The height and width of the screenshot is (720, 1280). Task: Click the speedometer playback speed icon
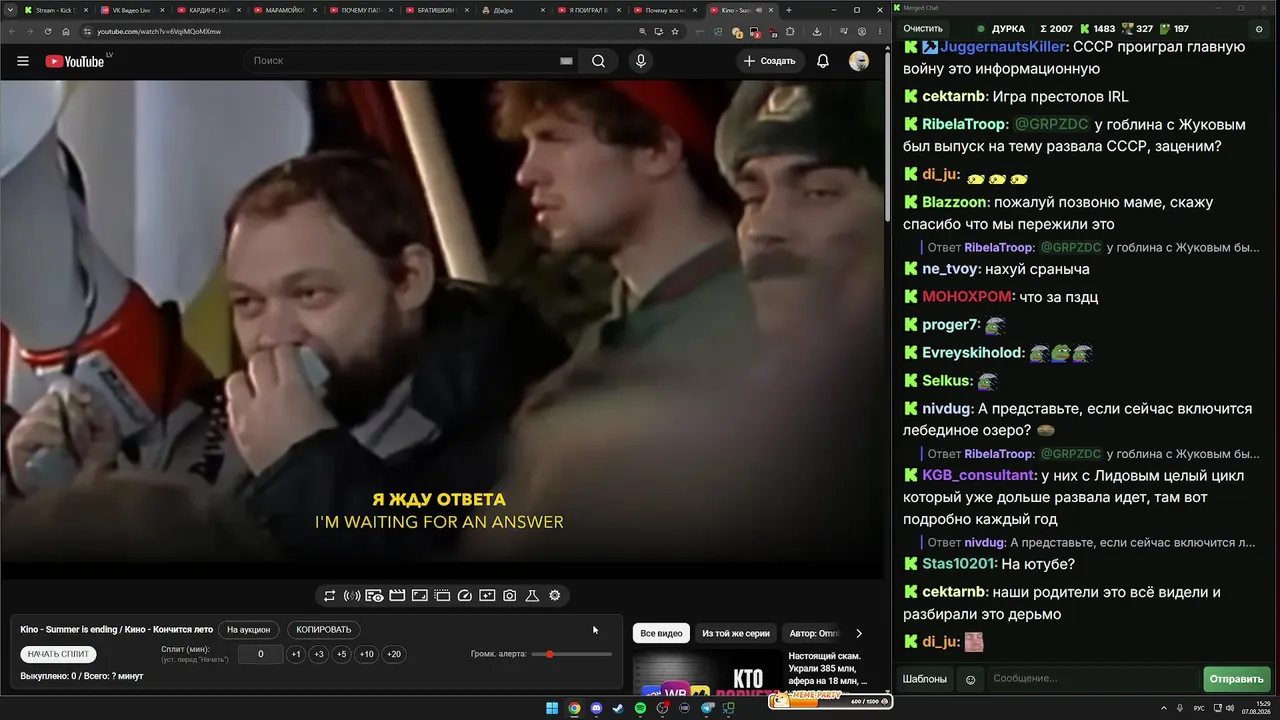click(465, 596)
